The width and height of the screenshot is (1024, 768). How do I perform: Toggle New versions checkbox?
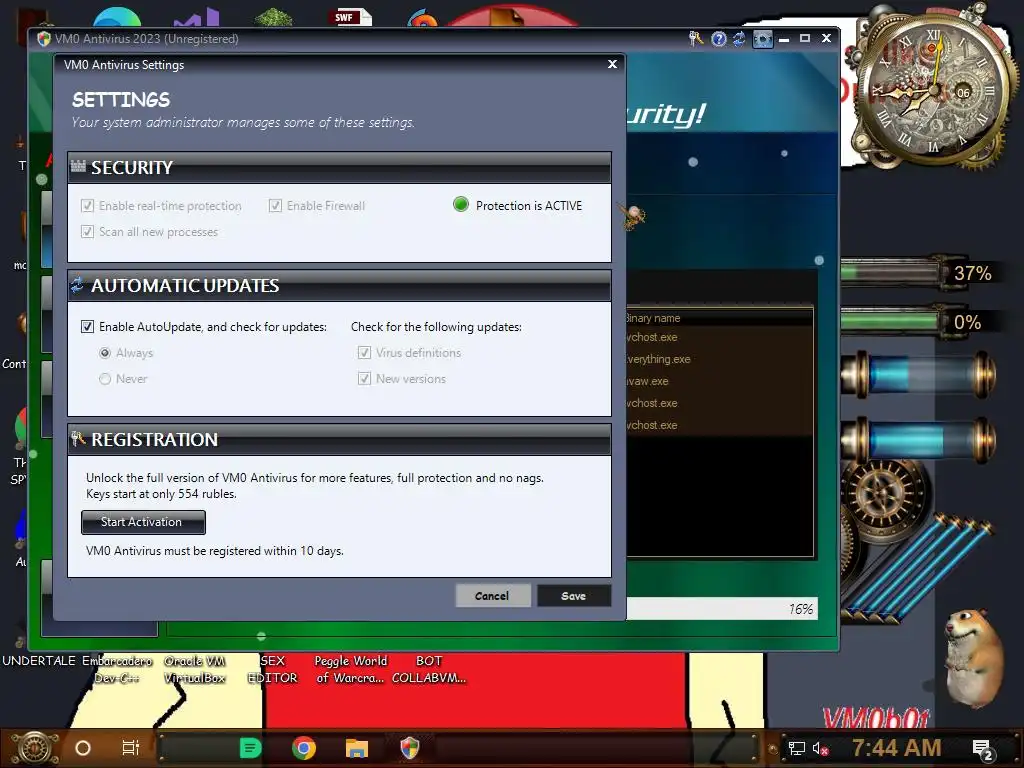[x=364, y=379]
